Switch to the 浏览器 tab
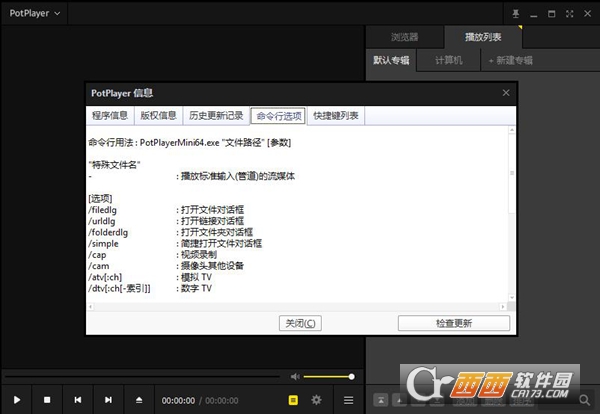The height and width of the screenshot is (414, 600). coord(405,38)
